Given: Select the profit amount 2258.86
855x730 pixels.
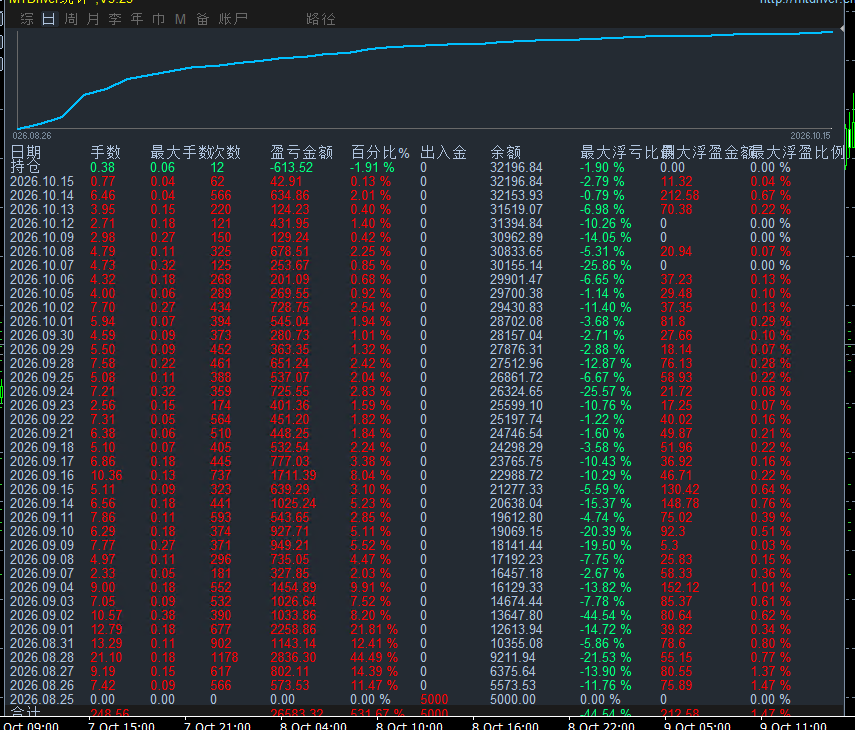Looking at the screenshot, I should pyautogui.click(x=293, y=629).
